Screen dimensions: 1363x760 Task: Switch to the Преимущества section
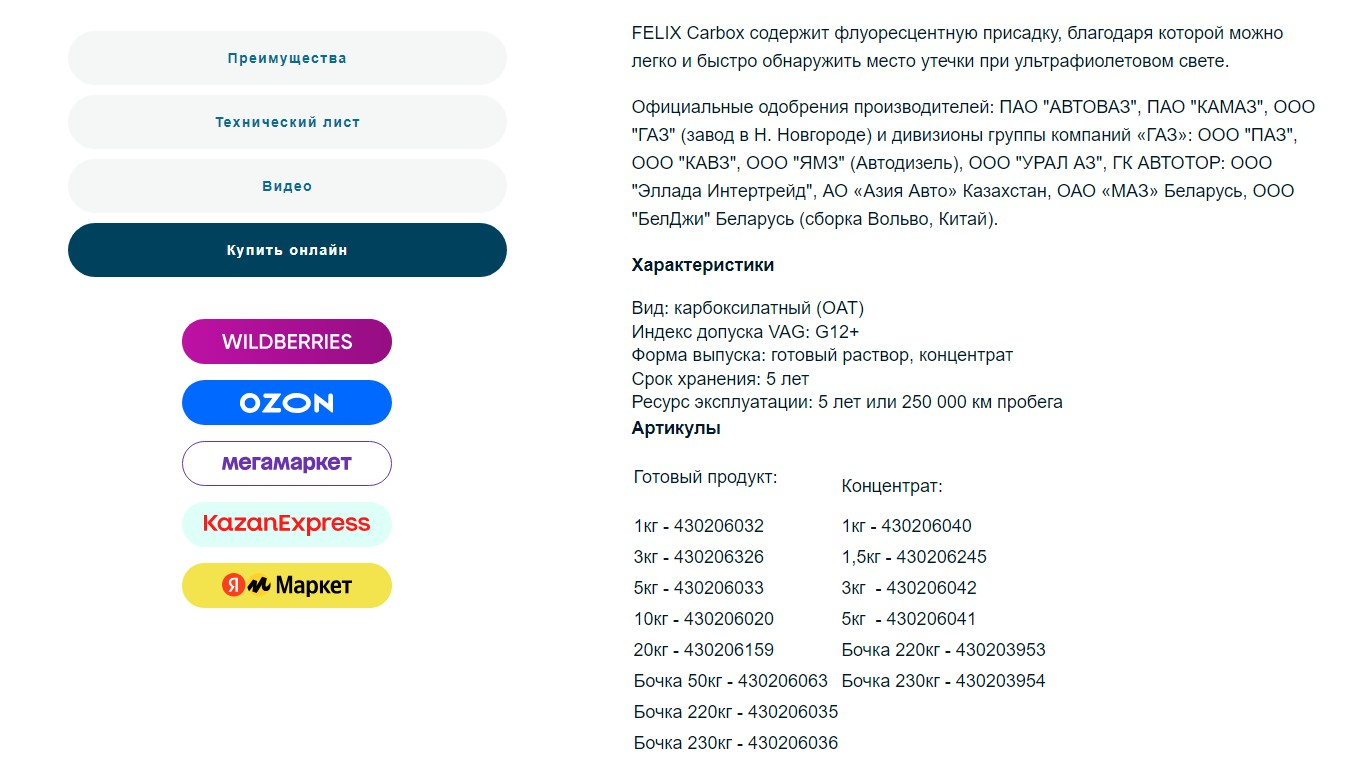pos(287,58)
